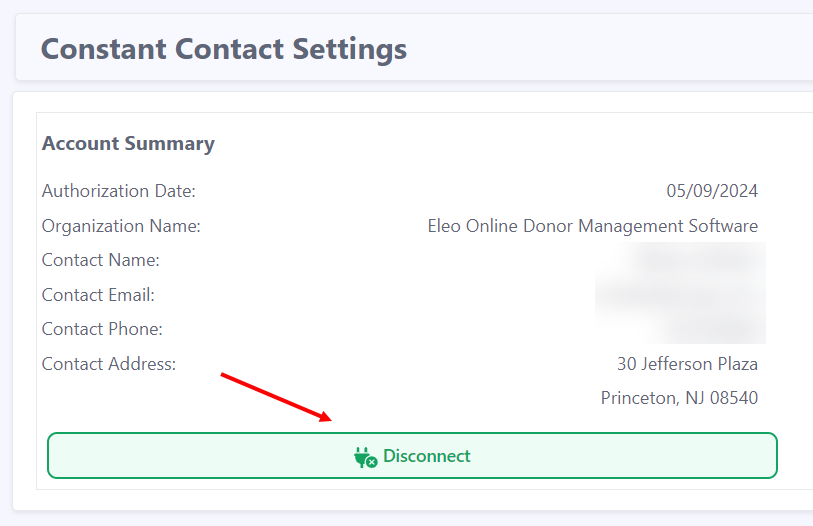Click the Contact Email label
The width and height of the screenshot is (813, 526).
[x=98, y=295]
